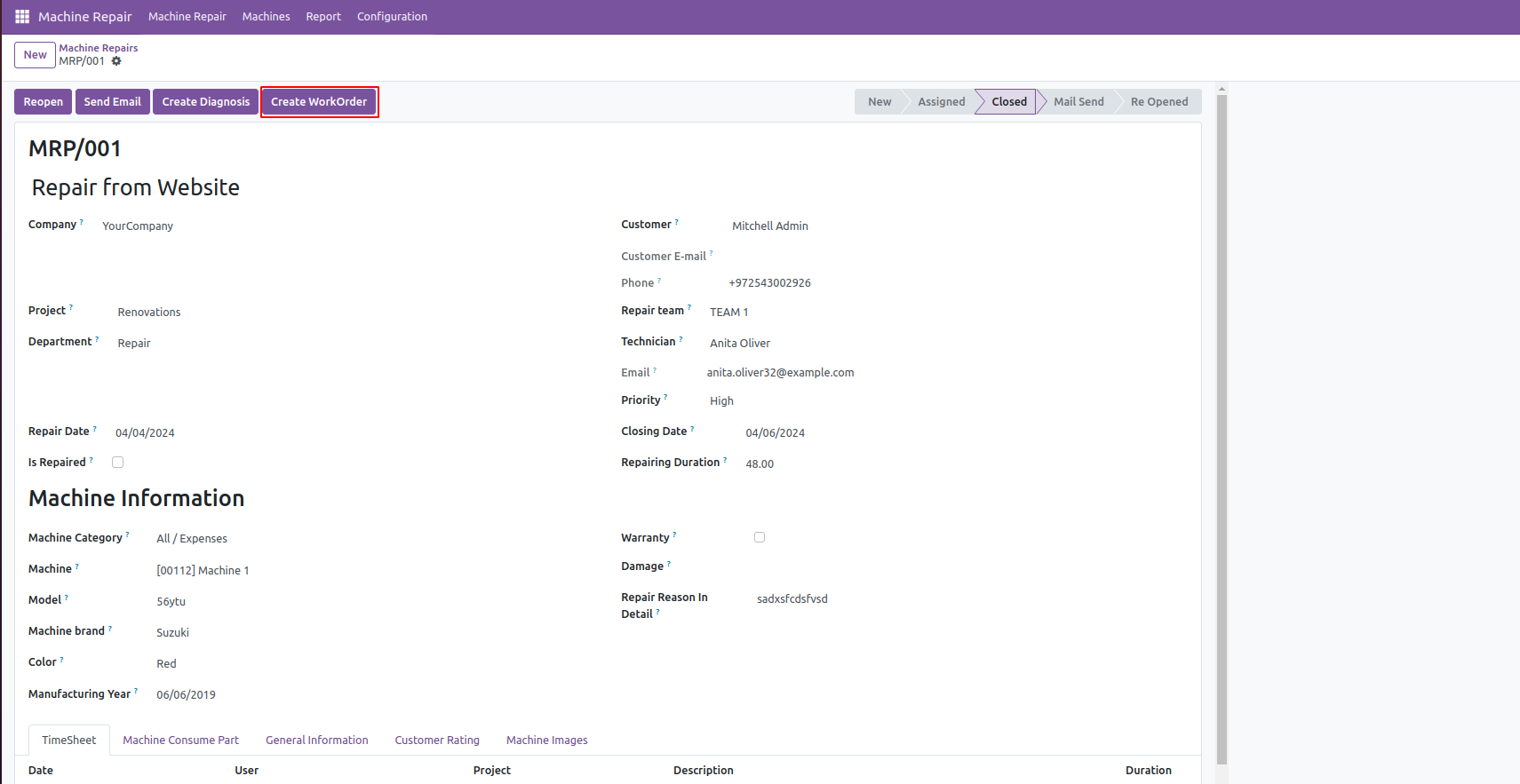Click the Email field anita.oliver32@example.com
Viewport: 1520px width, 784px height.
pos(780,373)
